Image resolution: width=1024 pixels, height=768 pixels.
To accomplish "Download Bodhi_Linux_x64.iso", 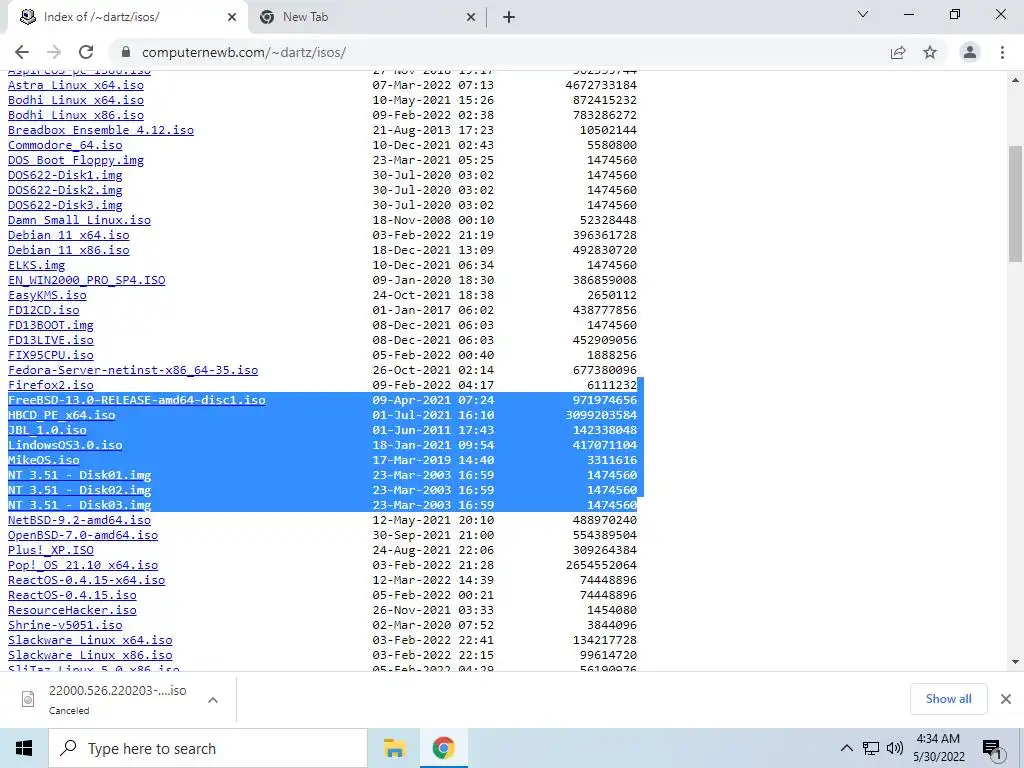I will [76, 100].
